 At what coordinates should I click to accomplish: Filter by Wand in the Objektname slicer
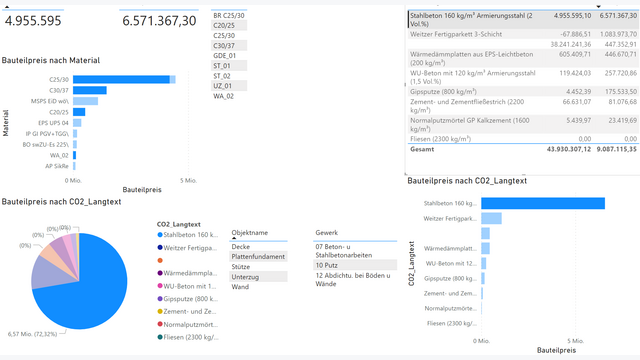(258, 287)
